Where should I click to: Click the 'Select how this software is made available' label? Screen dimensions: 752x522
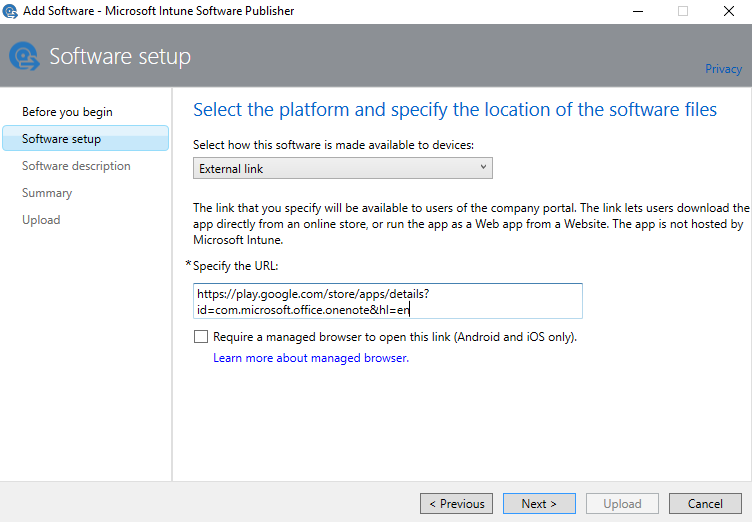pyautogui.click(x=333, y=145)
